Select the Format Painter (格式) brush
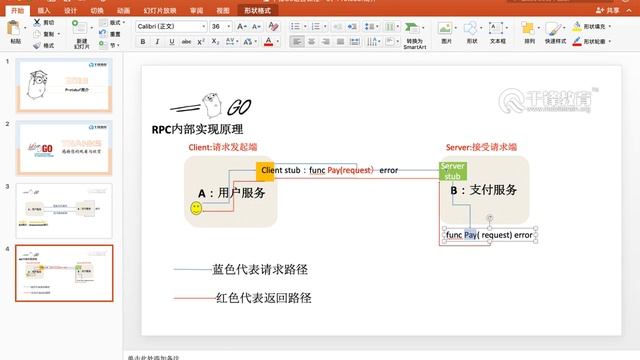 (37, 45)
